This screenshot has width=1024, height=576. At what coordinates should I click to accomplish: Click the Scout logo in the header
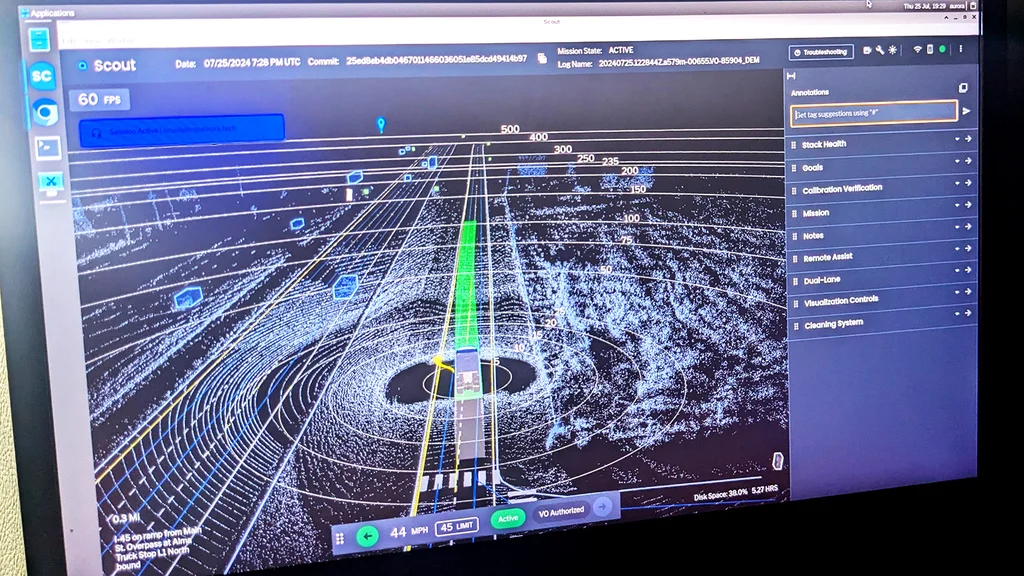click(x=107, y=65)
